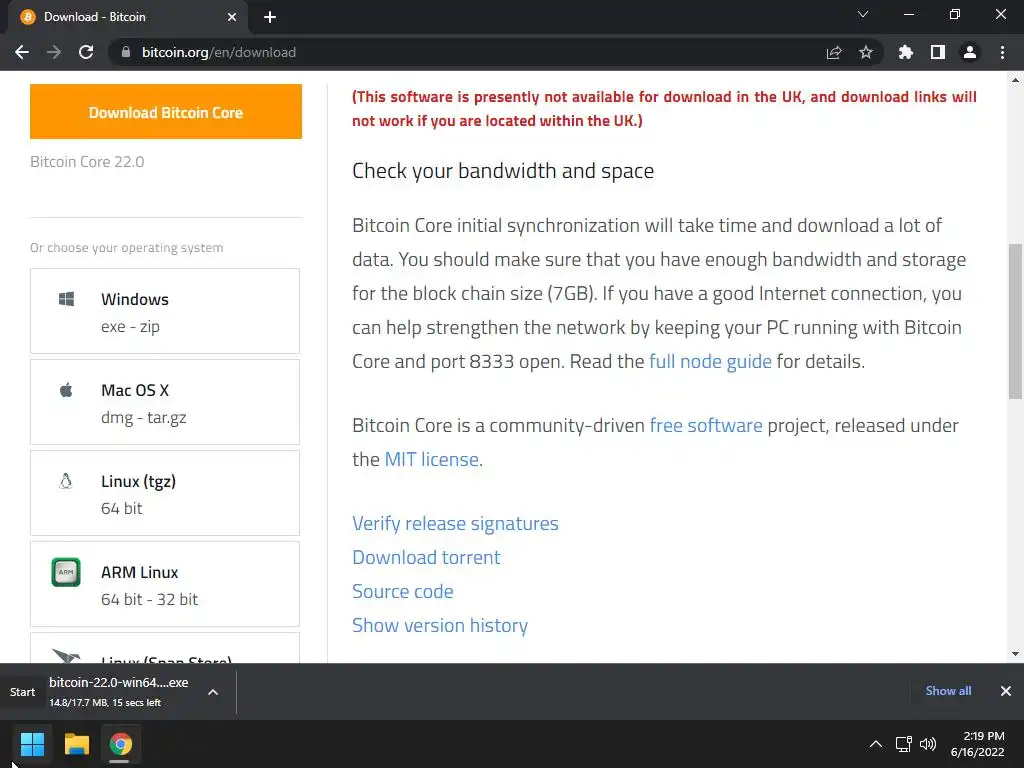
Task: Click the Windows logo icon
Action: point(66,299)
